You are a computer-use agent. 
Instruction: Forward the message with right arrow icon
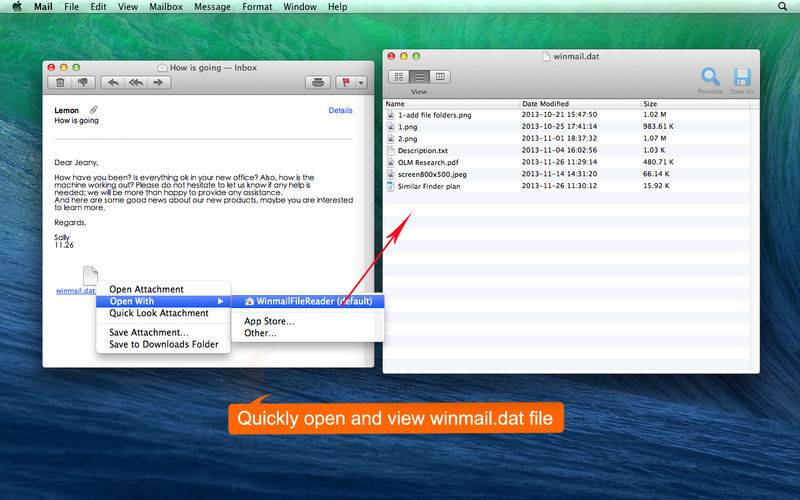coord(159,82)
